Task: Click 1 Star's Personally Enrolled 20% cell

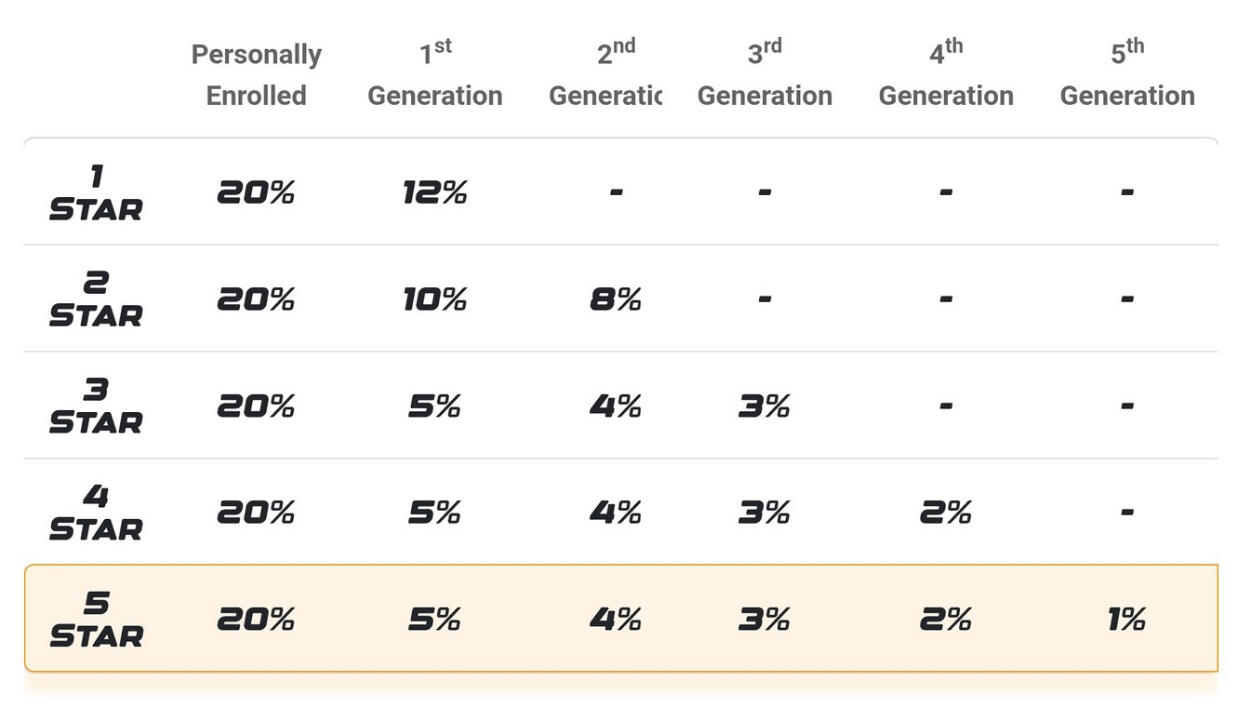Action: coord(256,193)
